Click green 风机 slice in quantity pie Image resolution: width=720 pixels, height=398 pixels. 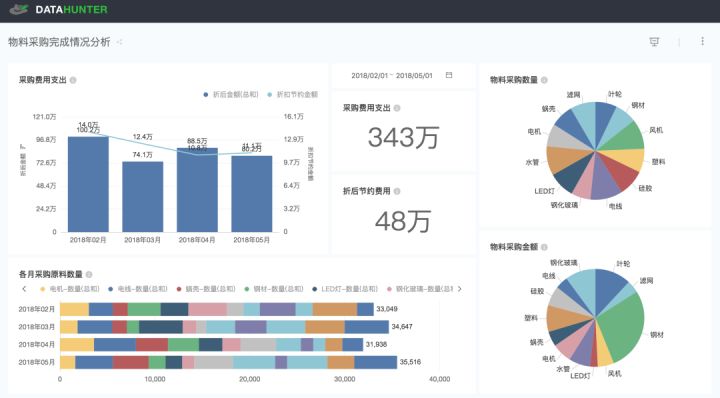625,137
